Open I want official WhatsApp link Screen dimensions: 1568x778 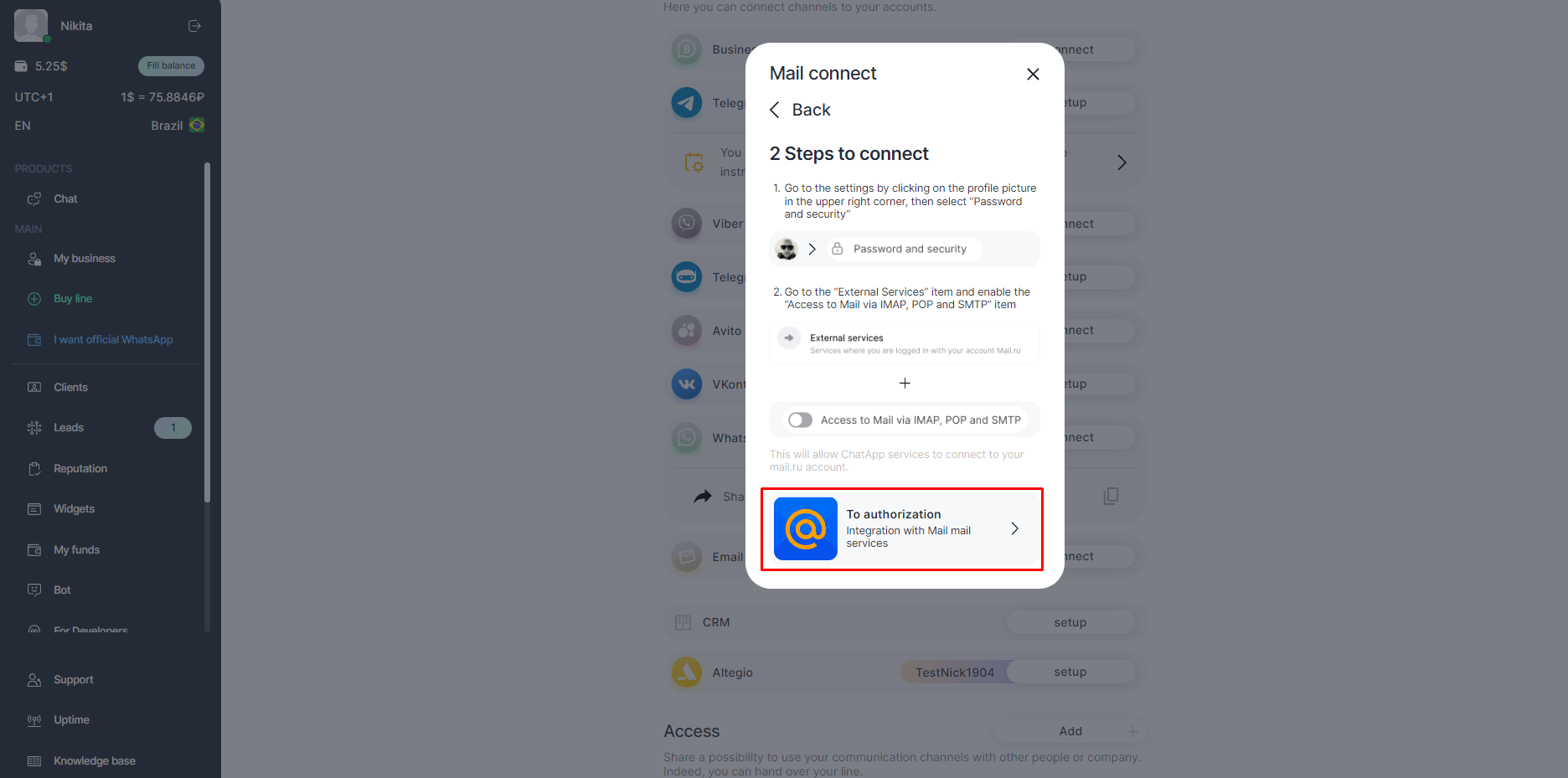coord(113,340)
